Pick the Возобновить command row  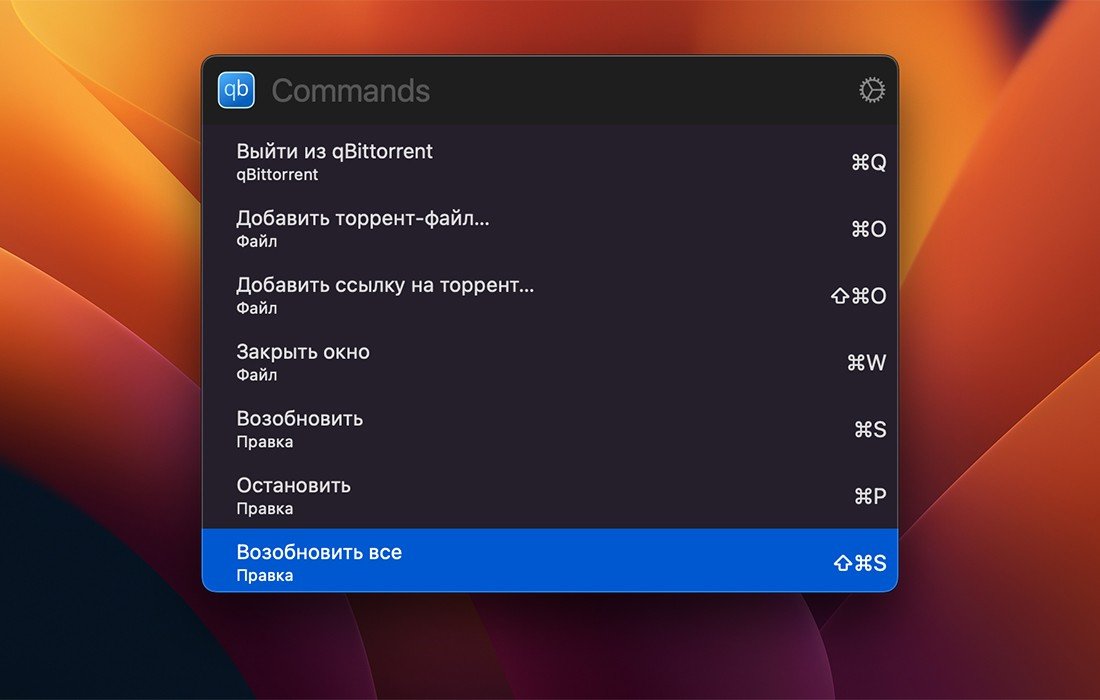[x=549, y=429]
